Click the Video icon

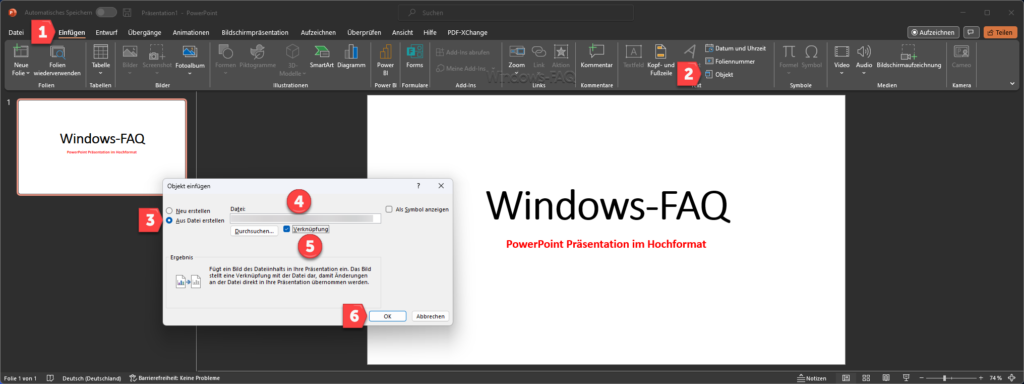coord(842,52)
